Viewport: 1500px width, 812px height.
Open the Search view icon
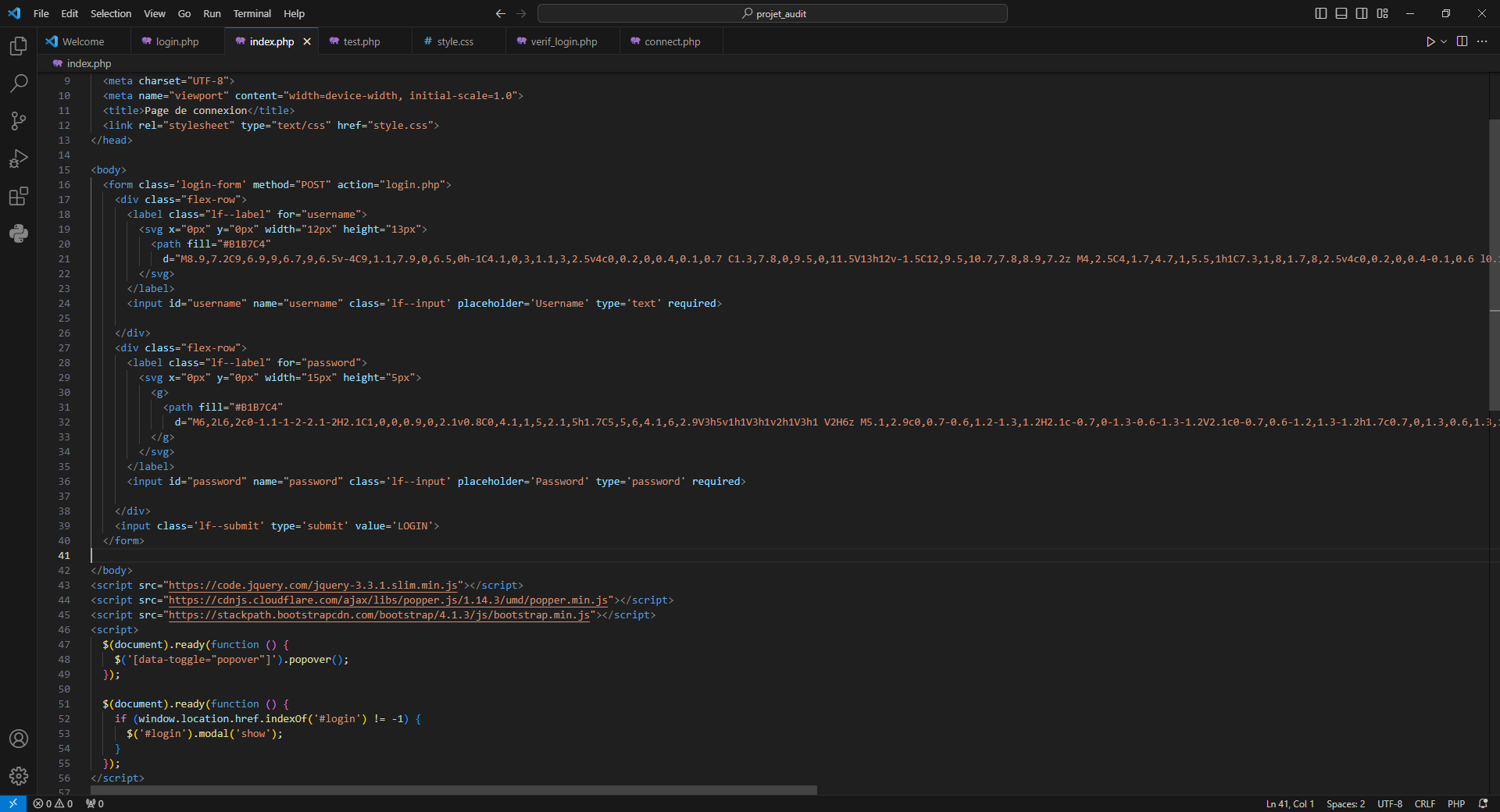pyautogui.click(x=19, y=83)
